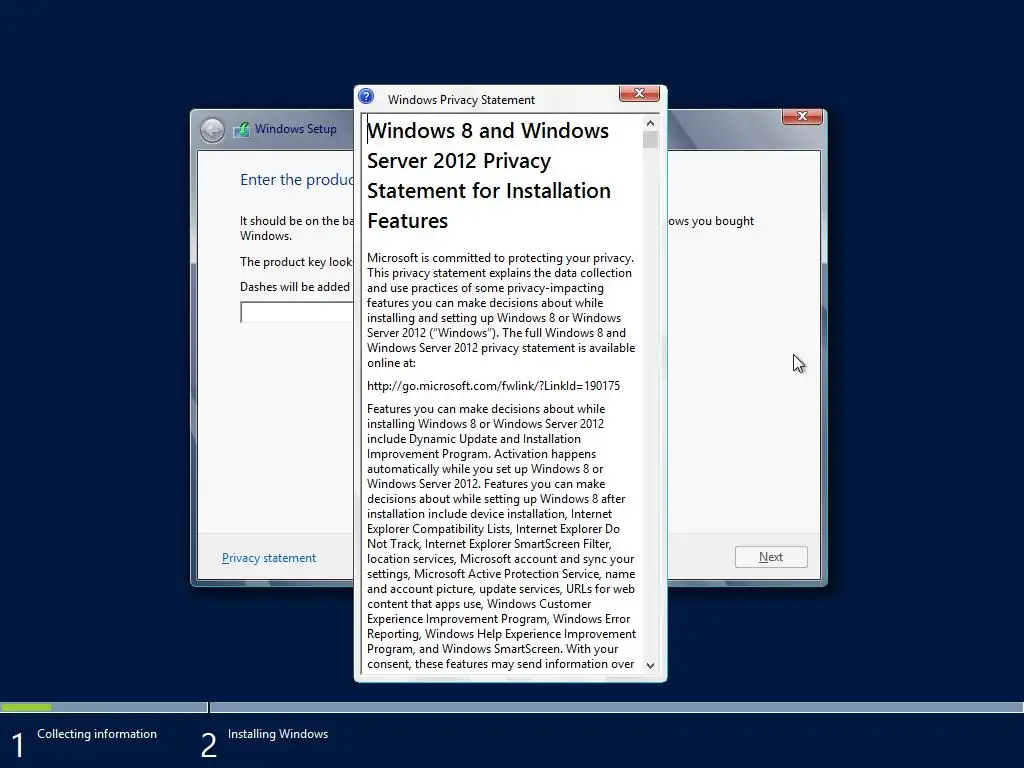Click the Windows Setup disc icon
Viewport: 1024px width, 768px height.
coord(242,129)
